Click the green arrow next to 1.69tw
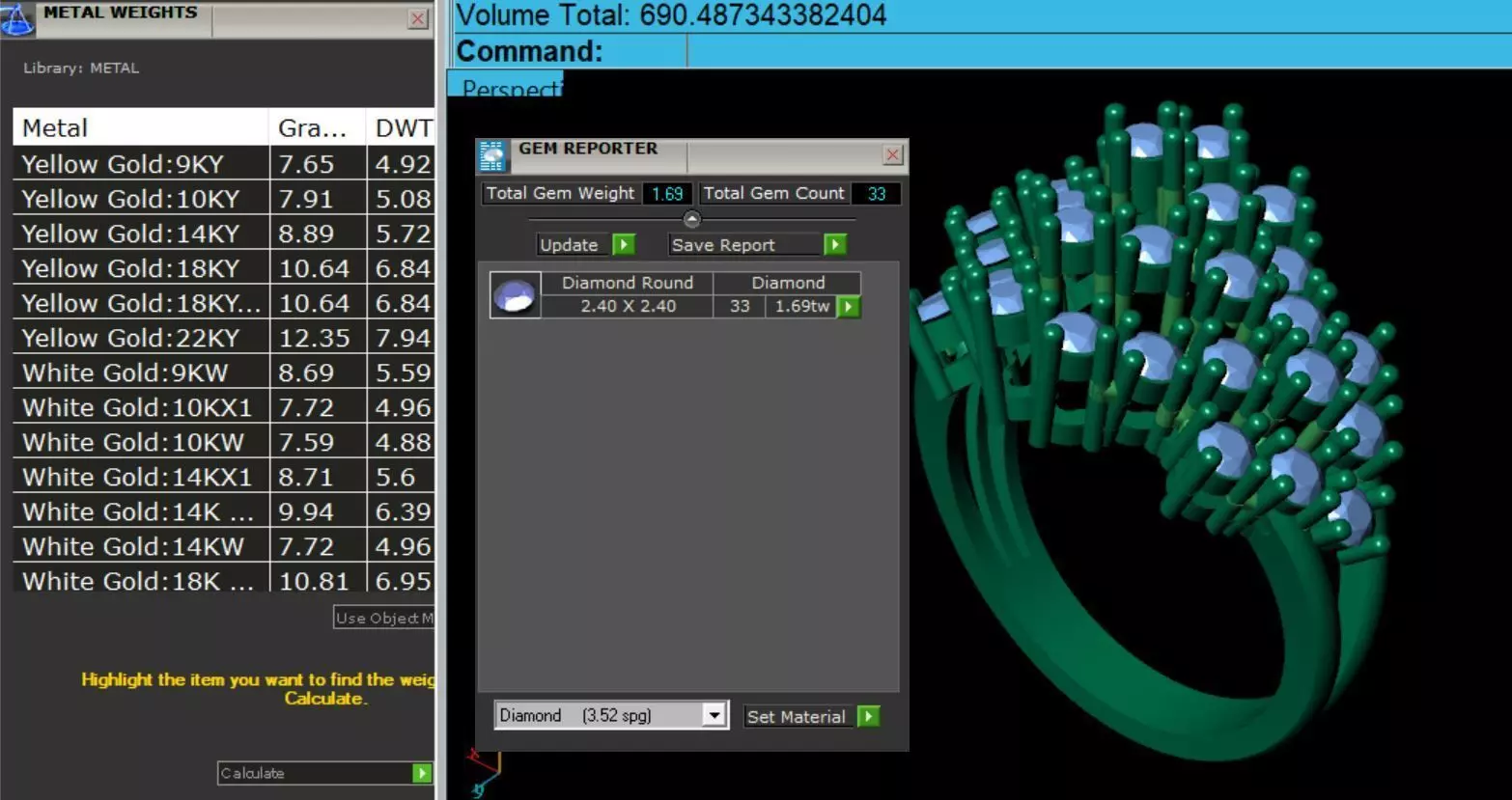Screen dimensions: 1512x800 click(x=848, y=307)
